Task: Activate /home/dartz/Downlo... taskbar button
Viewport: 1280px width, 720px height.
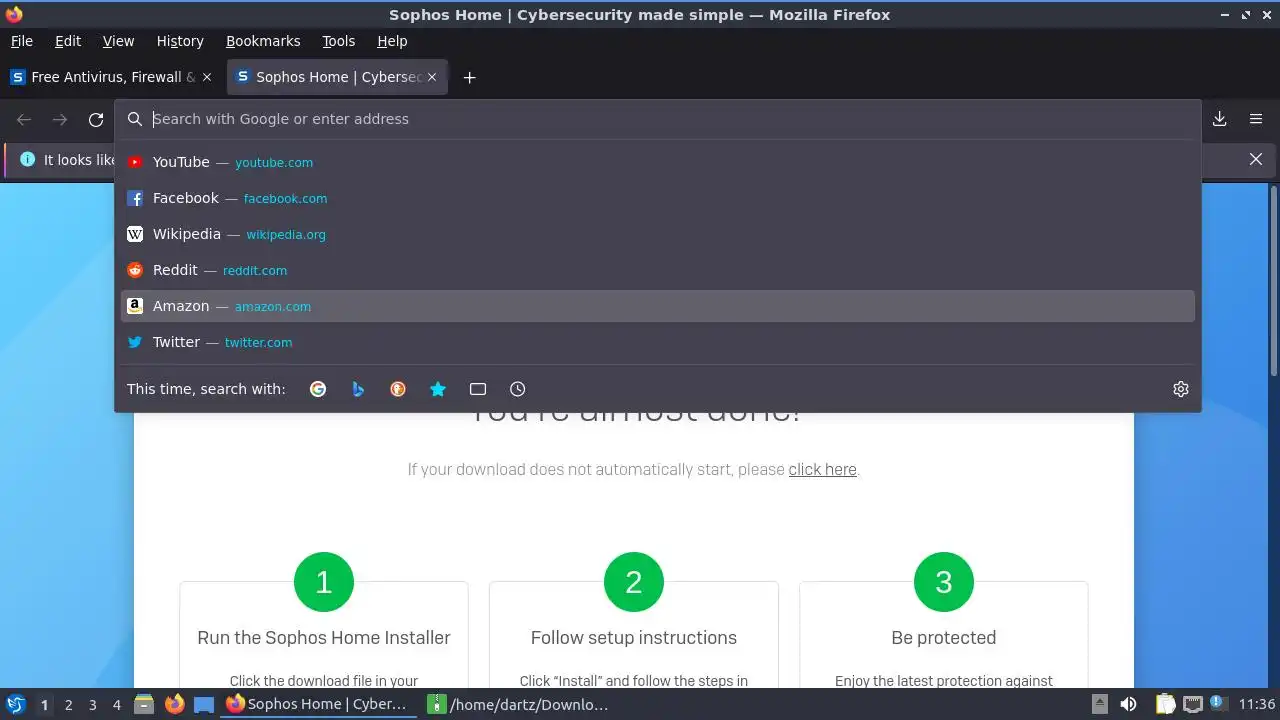Action: coord(520,704)
